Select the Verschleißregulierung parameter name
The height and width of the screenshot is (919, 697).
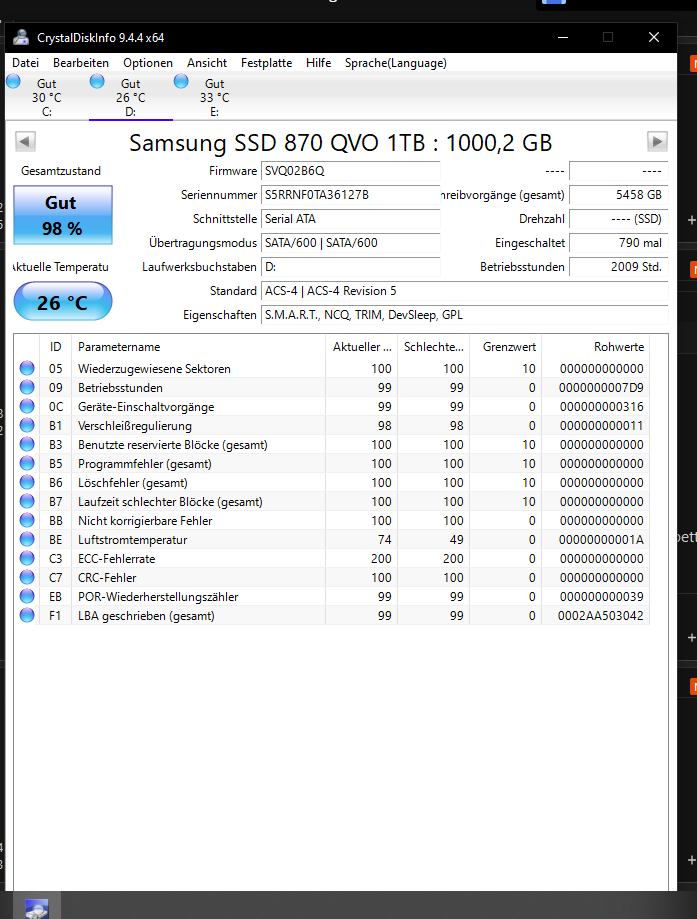(135, 426)
